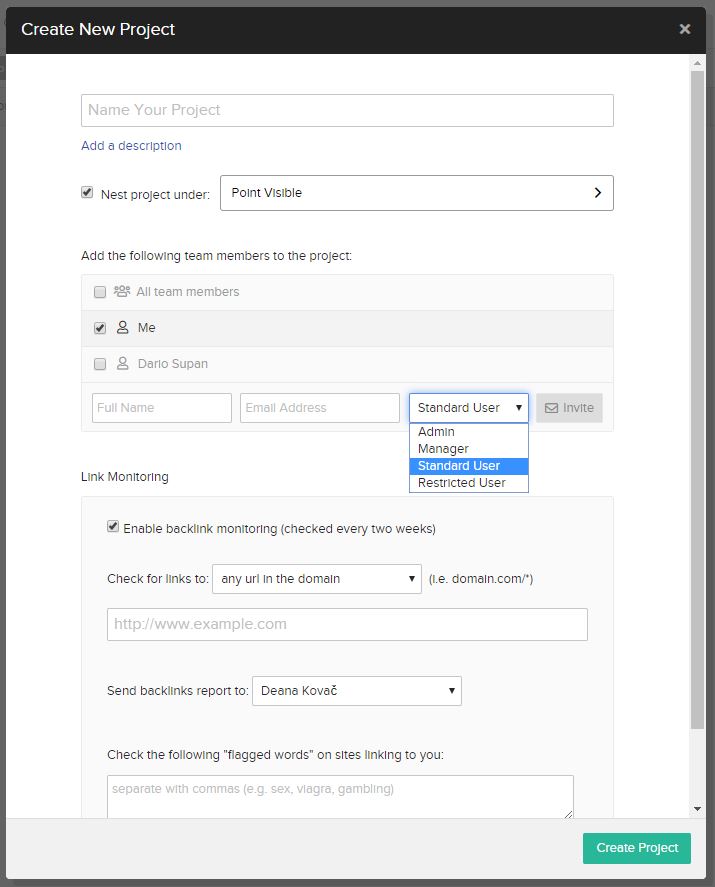This screenshot has height=887, width=715.
Task: Open the Deana Kovač report recipient dropdown
Action: [x=357, y=691]
